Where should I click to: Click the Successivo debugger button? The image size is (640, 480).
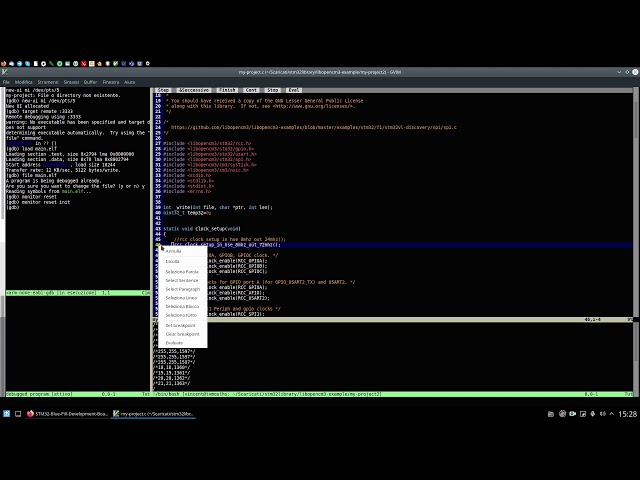[x=194, y=90]
